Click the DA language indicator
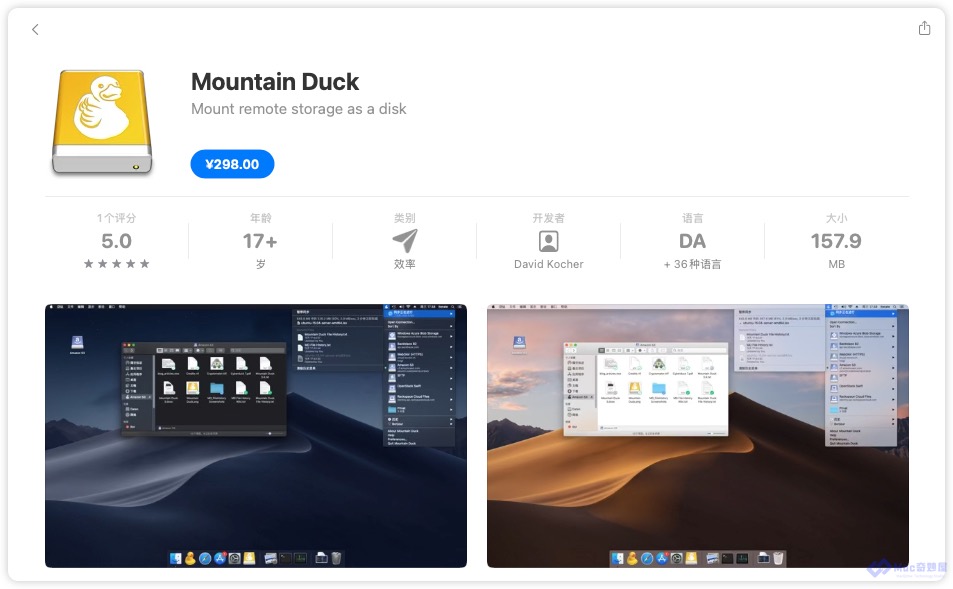 pyautogui.click(x=692, y=241)
